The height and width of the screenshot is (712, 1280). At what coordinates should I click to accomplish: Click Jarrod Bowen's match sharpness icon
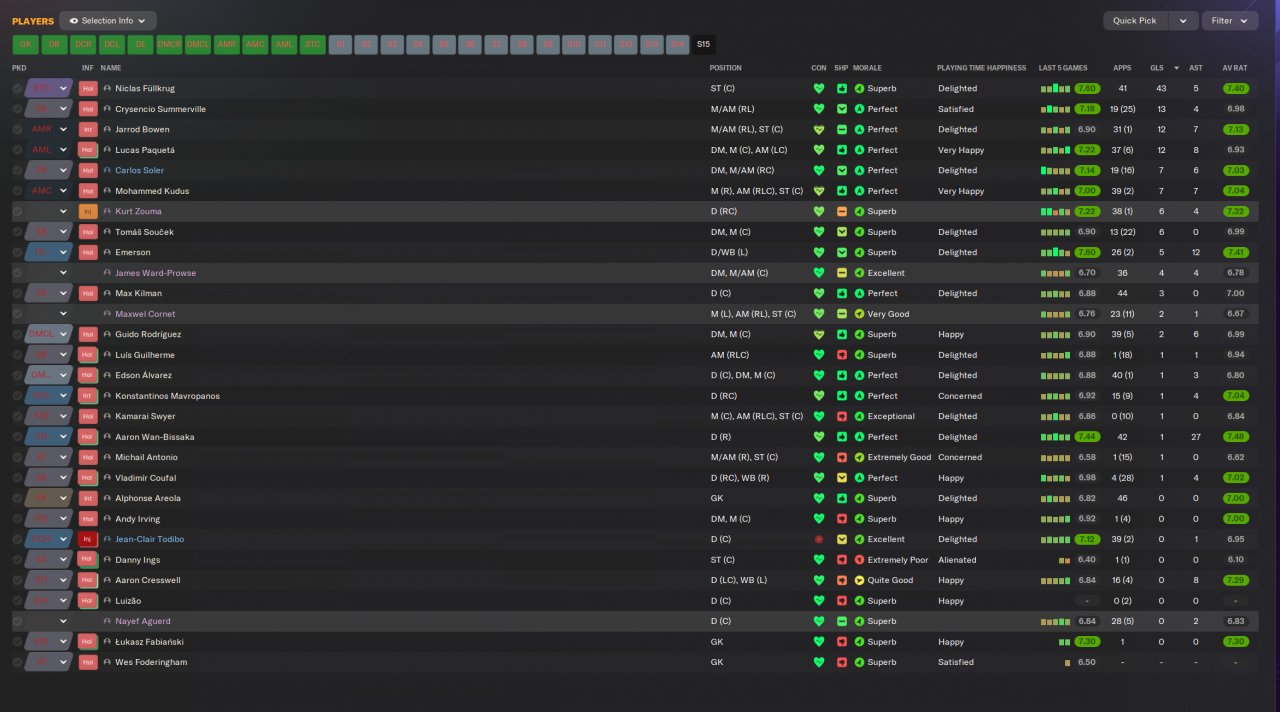tap(842, 129)
